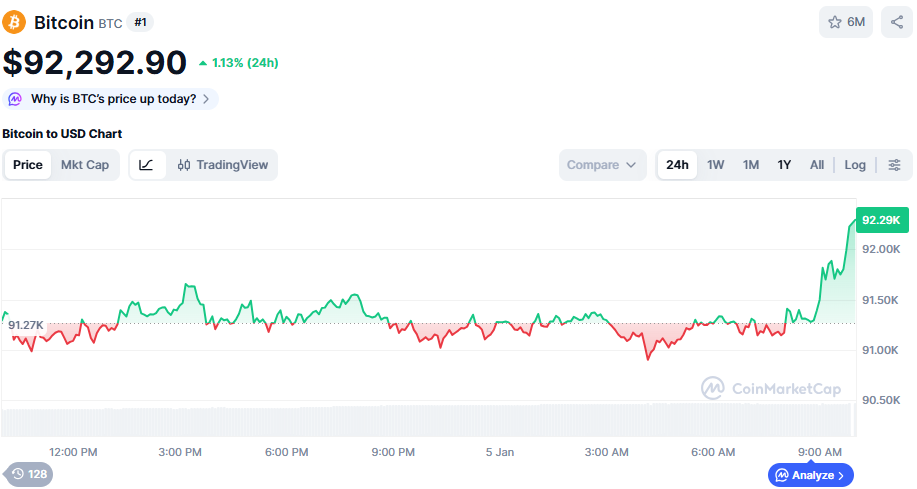
Task: Click the #1 rank badge
Action: click(141, 22)
